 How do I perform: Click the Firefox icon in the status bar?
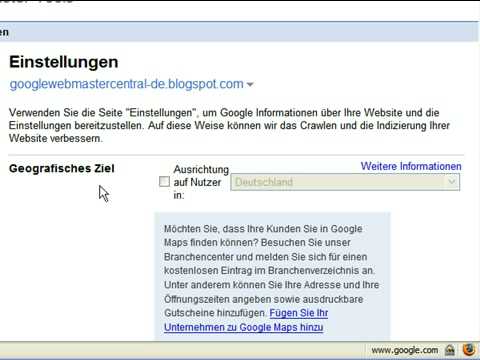[469, 350]
